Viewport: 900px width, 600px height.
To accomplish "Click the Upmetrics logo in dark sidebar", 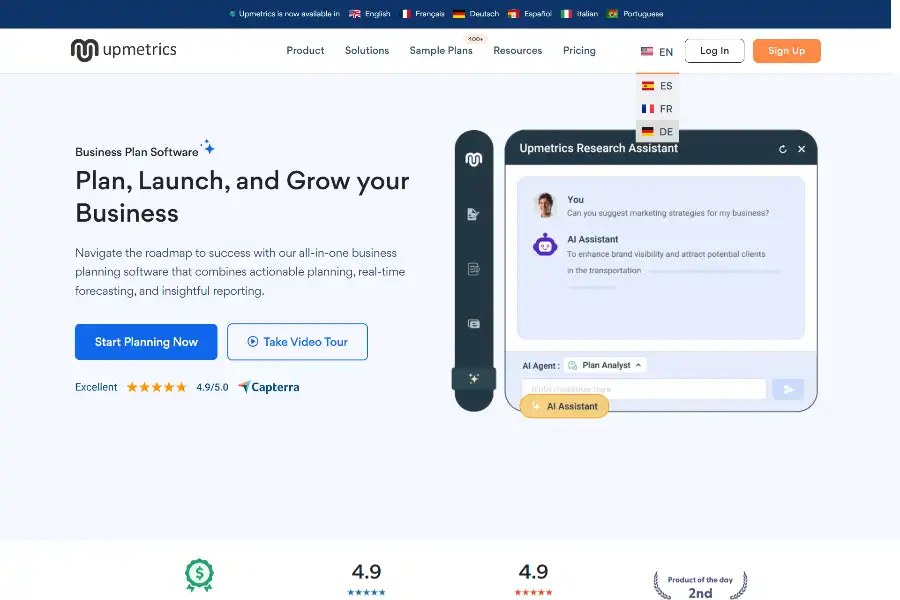I will coord(474,159).
